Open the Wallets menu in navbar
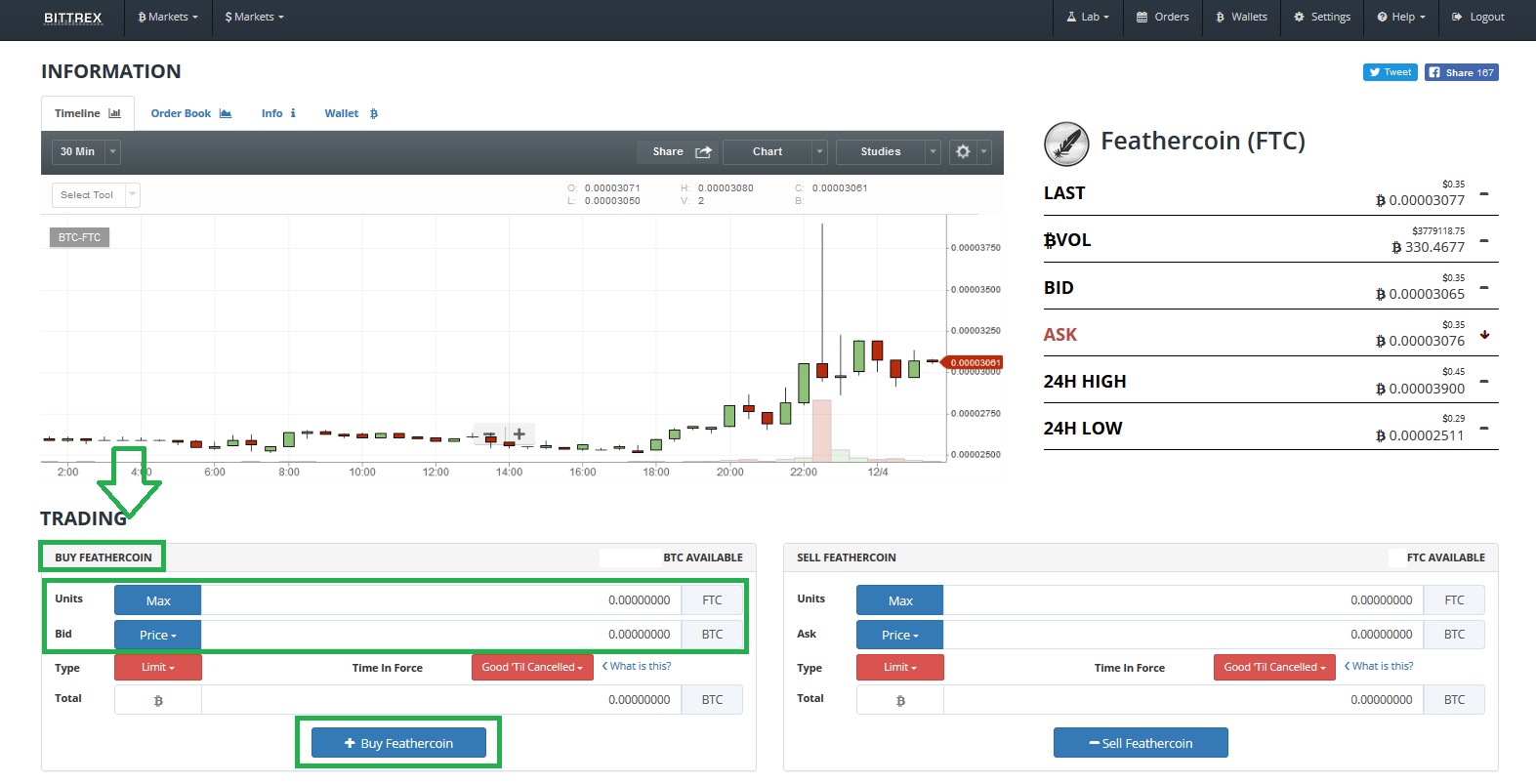 pyautogui.click(x=1241, y=17)
